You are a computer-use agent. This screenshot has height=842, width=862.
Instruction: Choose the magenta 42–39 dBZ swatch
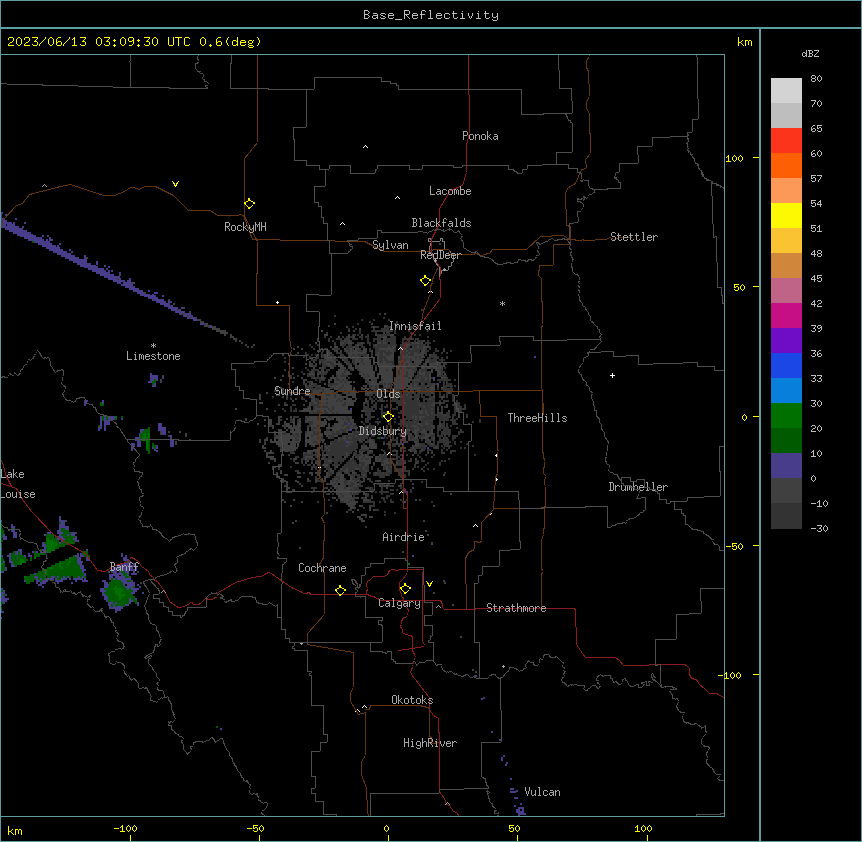click(786, 315)
